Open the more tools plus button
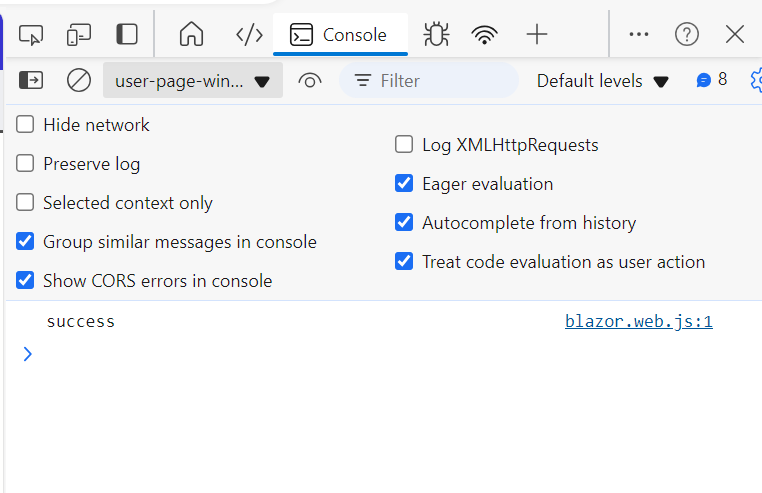The image size is (762, 493). pyautogui.click(x=537, y=35)
